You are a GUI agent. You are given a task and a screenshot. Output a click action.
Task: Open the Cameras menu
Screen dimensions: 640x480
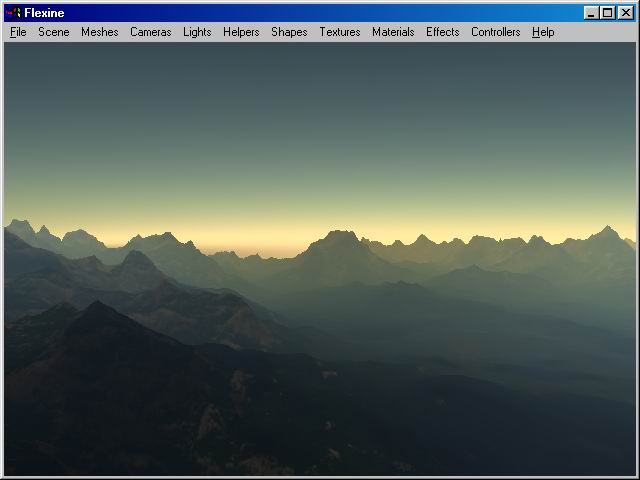pyautogui.click(x=151, y=32)
